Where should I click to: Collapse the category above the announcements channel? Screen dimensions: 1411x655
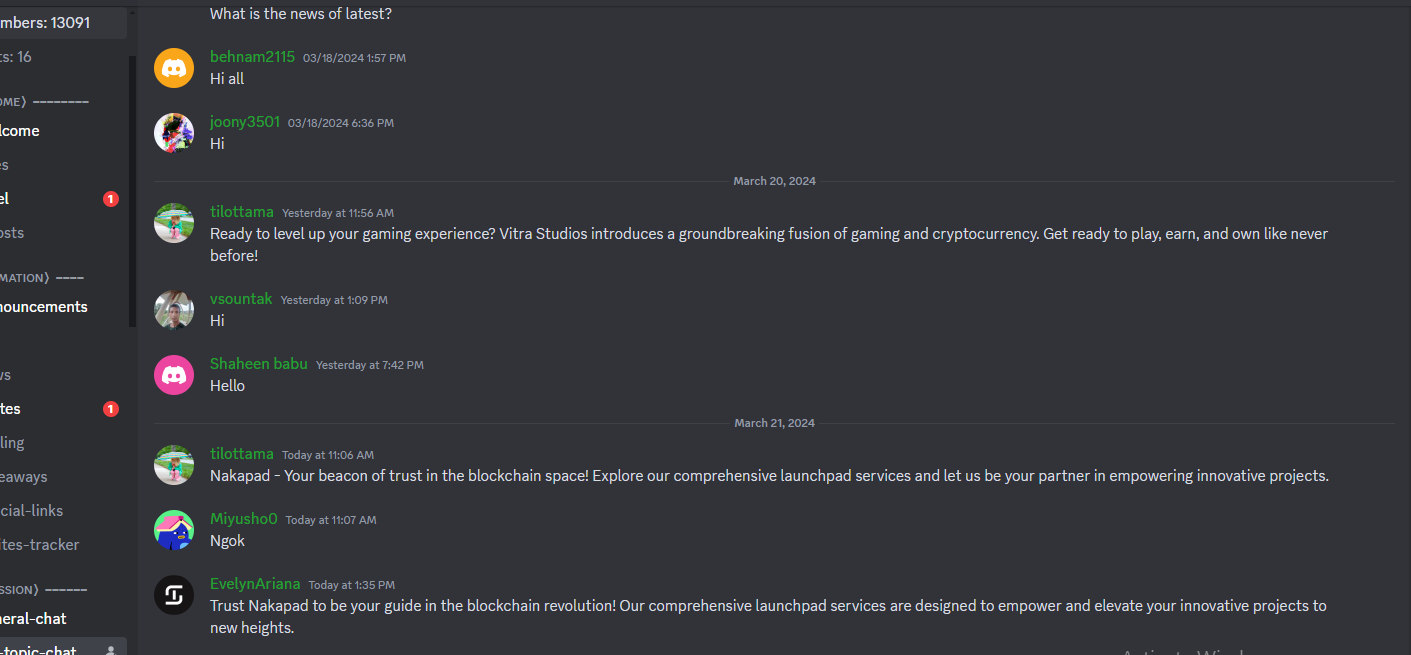coord(42,277)
